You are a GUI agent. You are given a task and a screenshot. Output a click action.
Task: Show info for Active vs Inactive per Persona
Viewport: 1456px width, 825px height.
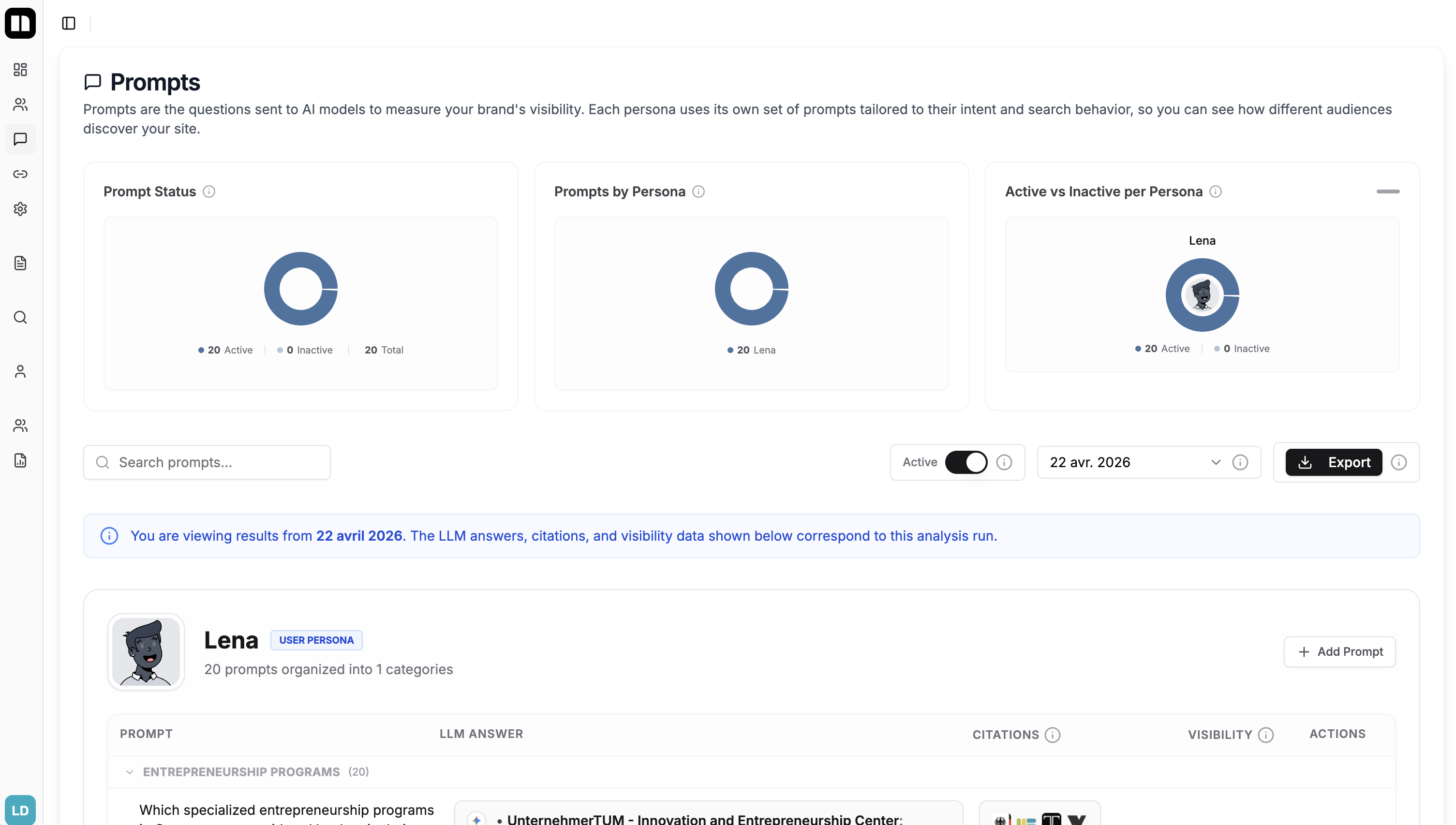(x=1216, y=192)
